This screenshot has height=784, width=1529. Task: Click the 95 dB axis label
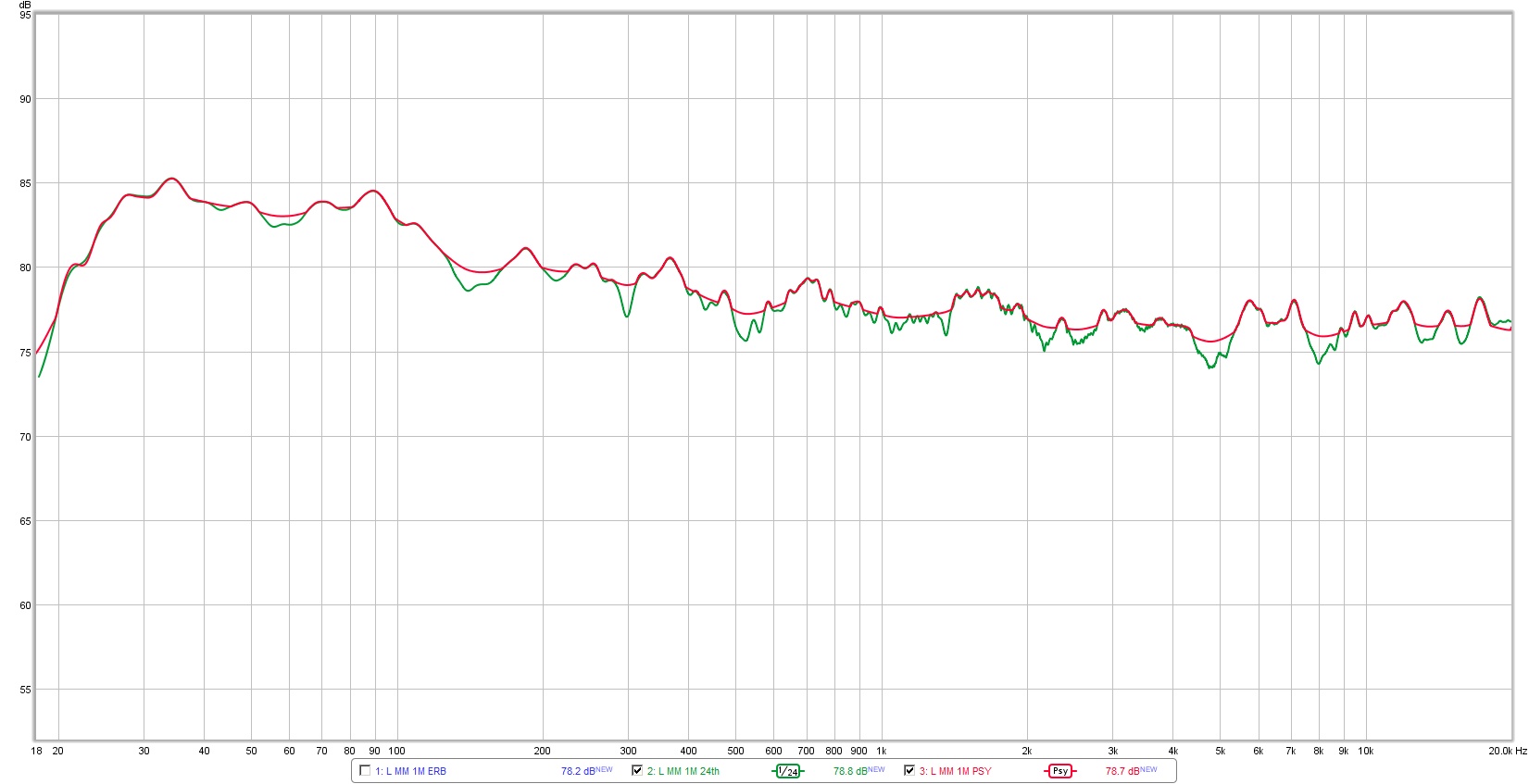(25, 15)
